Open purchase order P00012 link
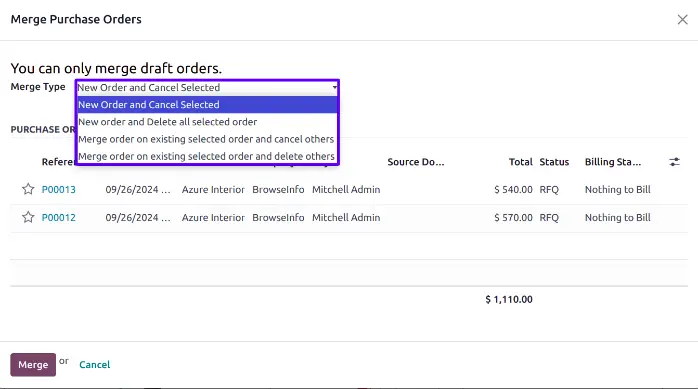The image size is (698, 389). (59, 218)
